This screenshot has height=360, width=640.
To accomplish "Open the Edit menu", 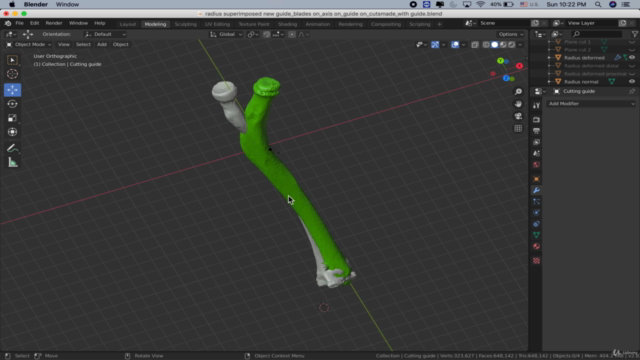I will pos(34,23).
